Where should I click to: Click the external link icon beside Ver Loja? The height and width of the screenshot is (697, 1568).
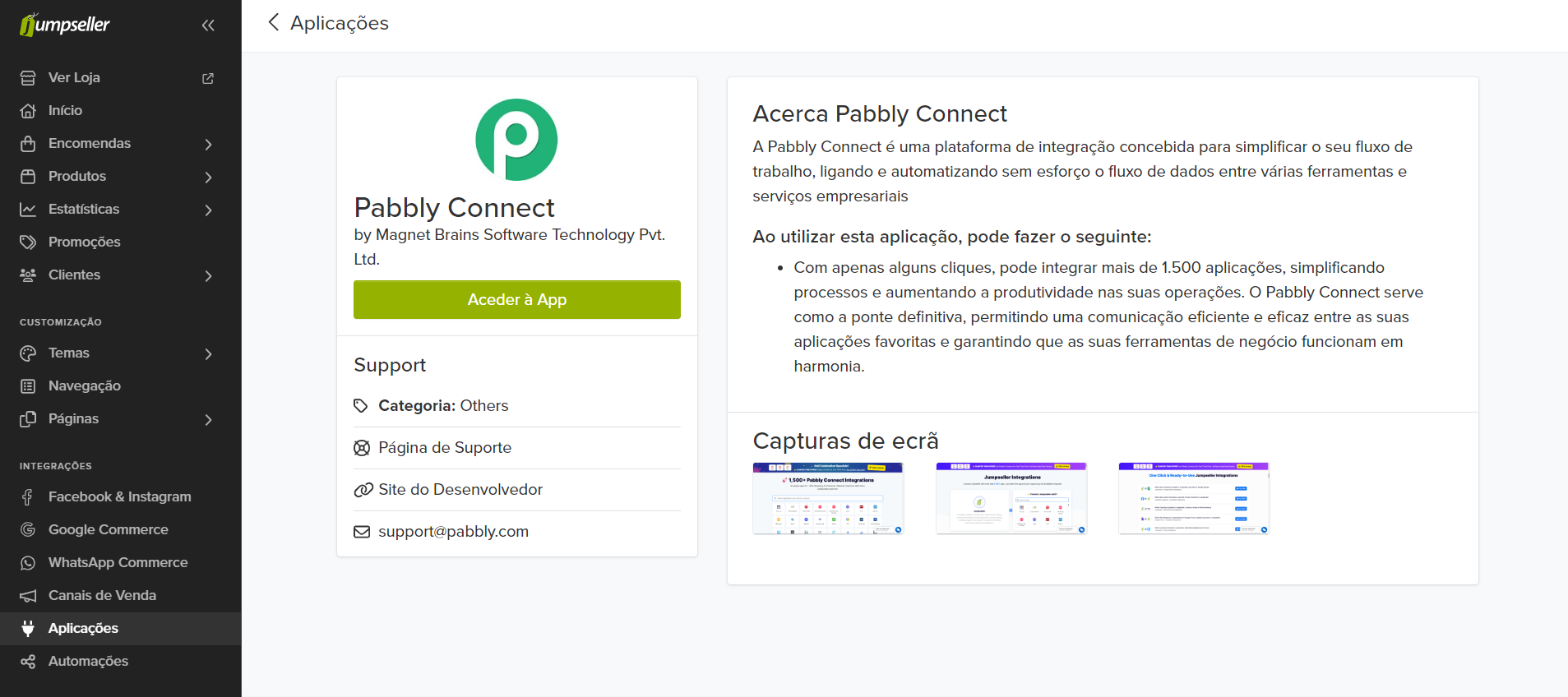208,78
